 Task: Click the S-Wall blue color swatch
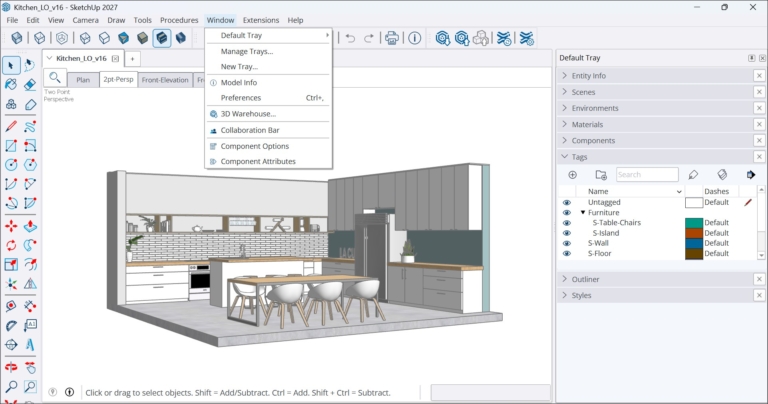point(694,243)
